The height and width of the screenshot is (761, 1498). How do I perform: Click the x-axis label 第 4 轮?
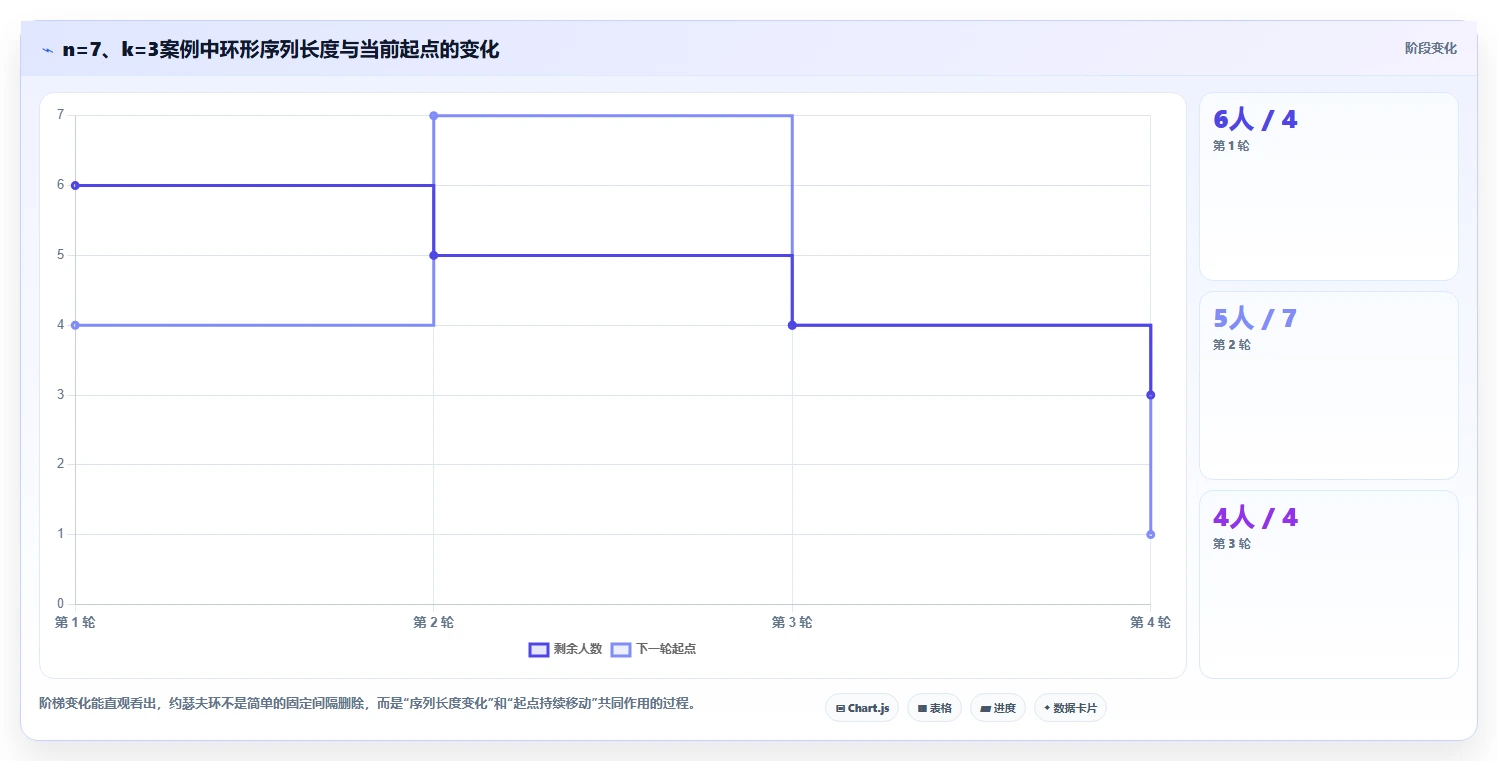pyautogui.click(x=1150, y=623)
